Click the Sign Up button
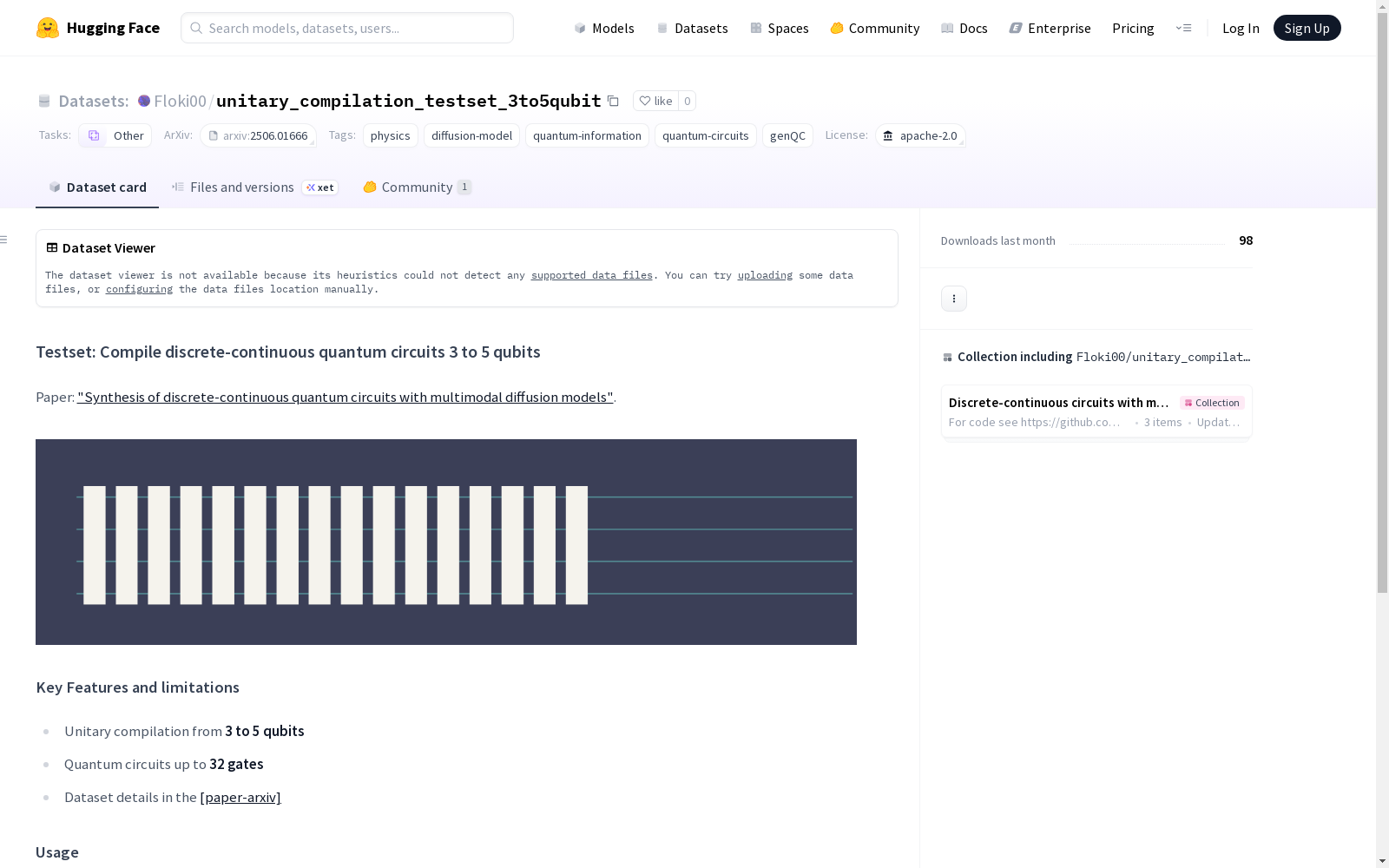1389x868 pixels. 1307,28
